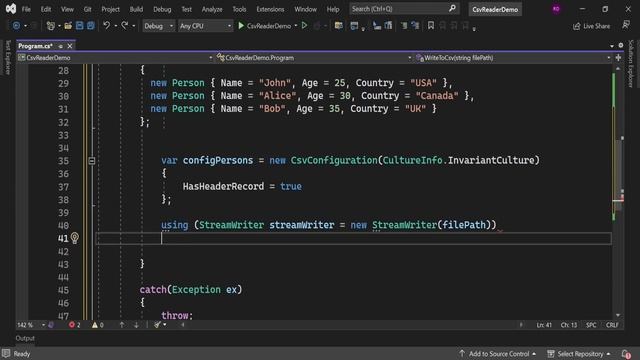The width and height of the screenshot is (640, 360).
Task: Click the warnings indicator showing 0
Action: click(x=98, y=325)
